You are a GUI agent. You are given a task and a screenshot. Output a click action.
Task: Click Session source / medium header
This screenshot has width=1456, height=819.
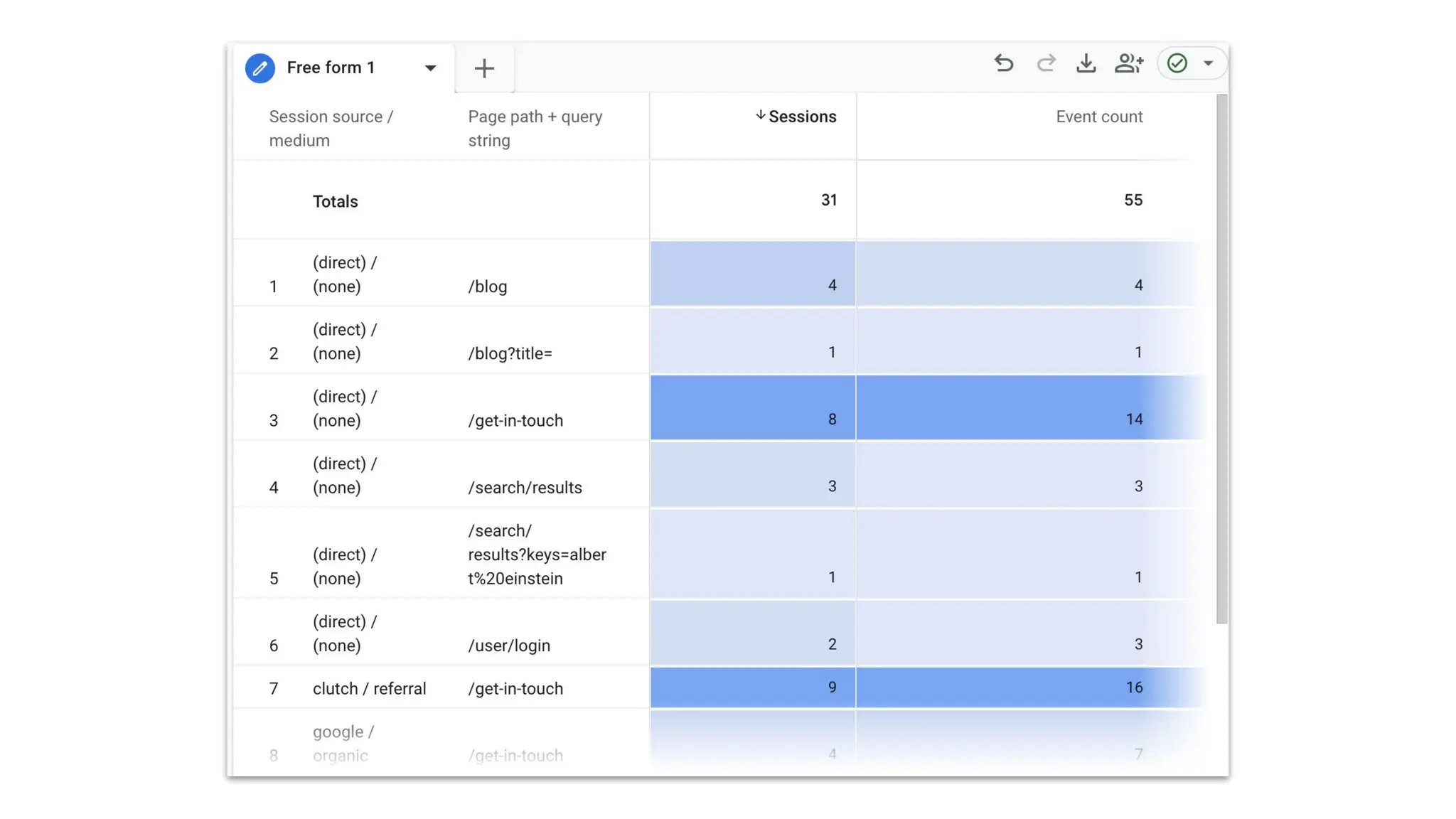(331, 128)
